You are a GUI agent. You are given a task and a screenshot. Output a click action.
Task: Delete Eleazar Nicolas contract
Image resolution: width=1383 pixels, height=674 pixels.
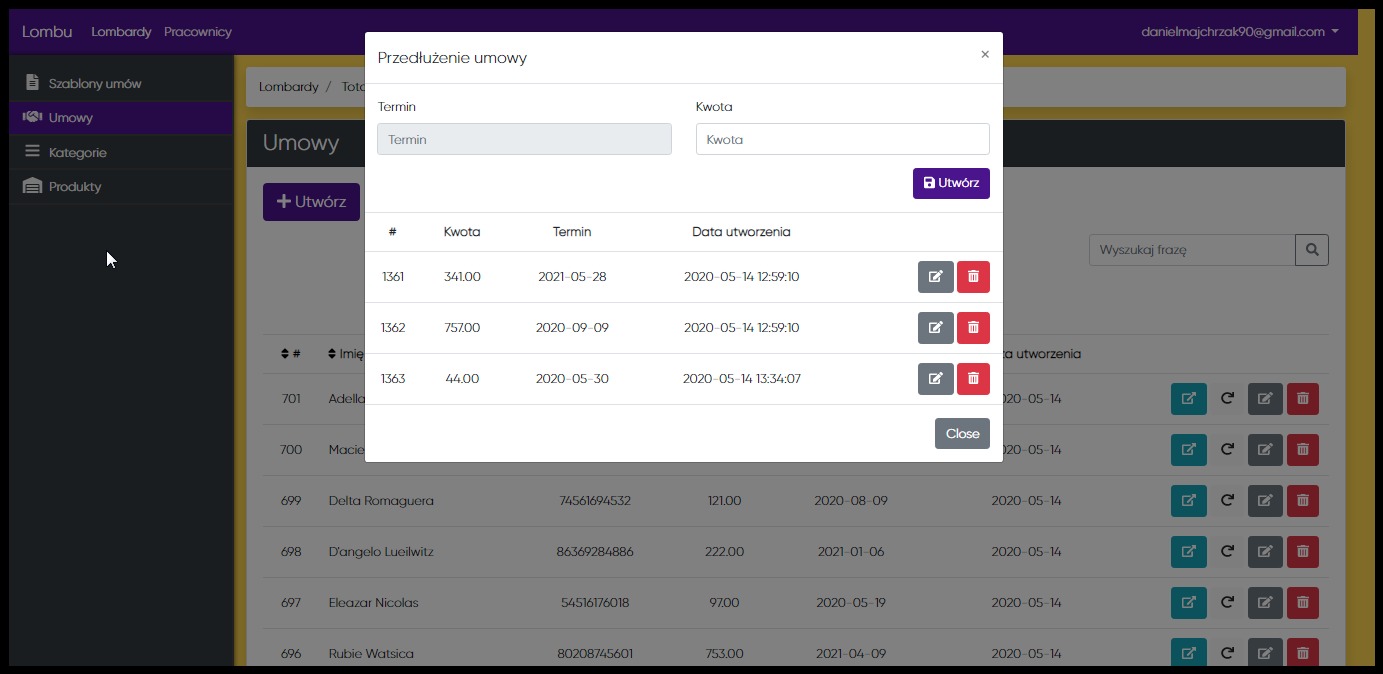point(1302,603)
